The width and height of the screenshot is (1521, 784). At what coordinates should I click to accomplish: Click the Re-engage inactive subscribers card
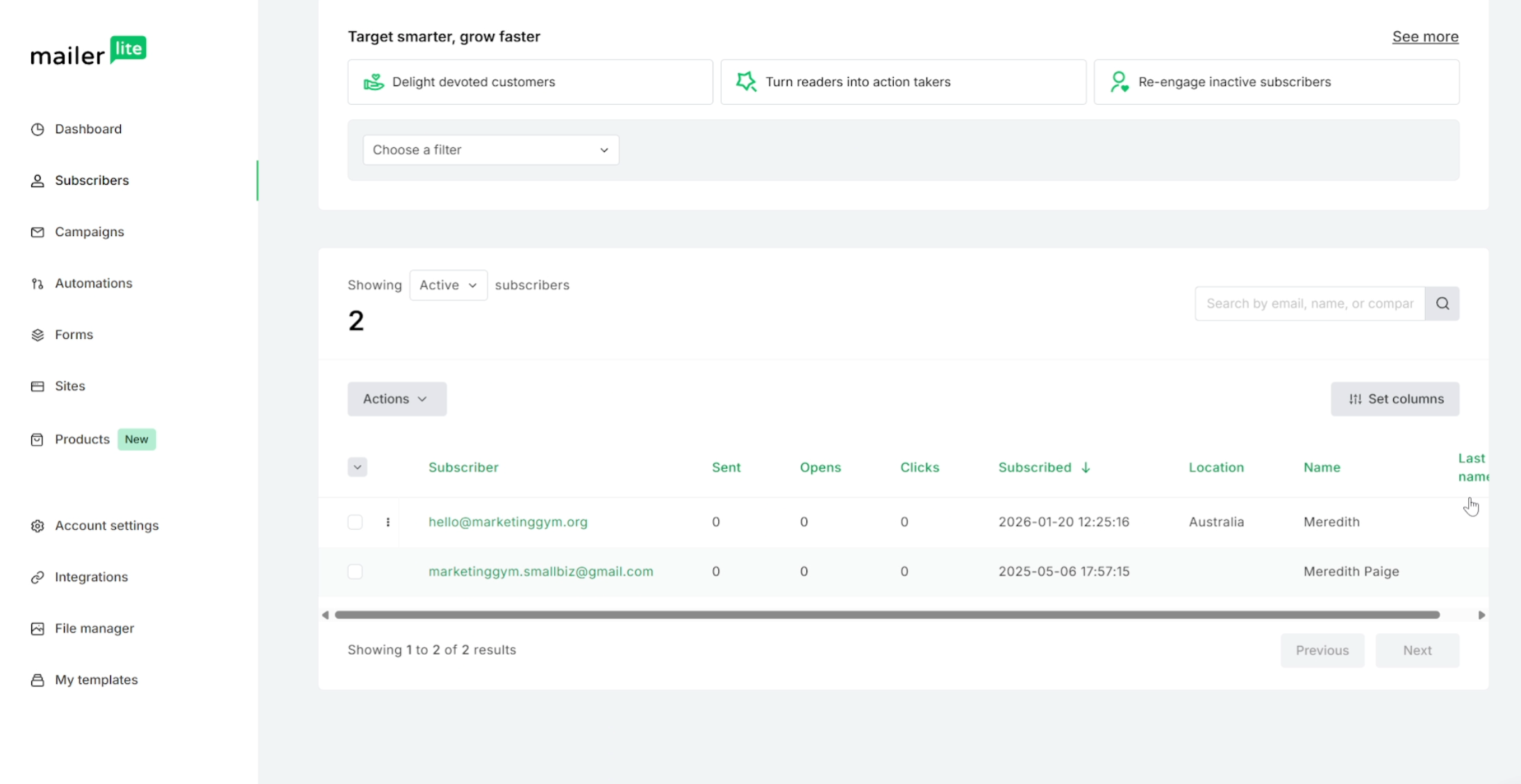click(1277, 81)
